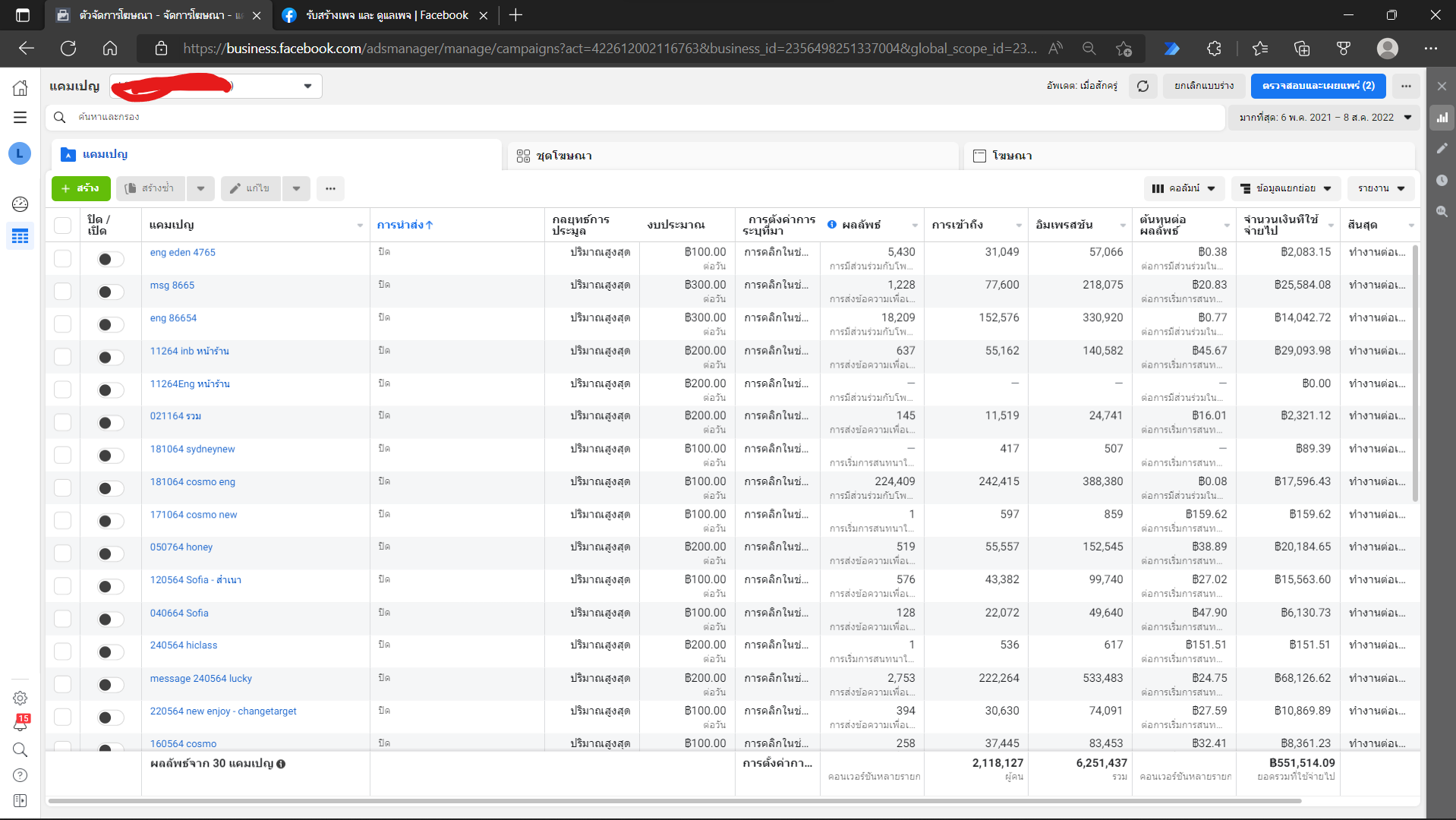The height and width of the screenshot is (820, 1456).
Task: Check the box for eng eden 4765
Action: pos(62,259)
